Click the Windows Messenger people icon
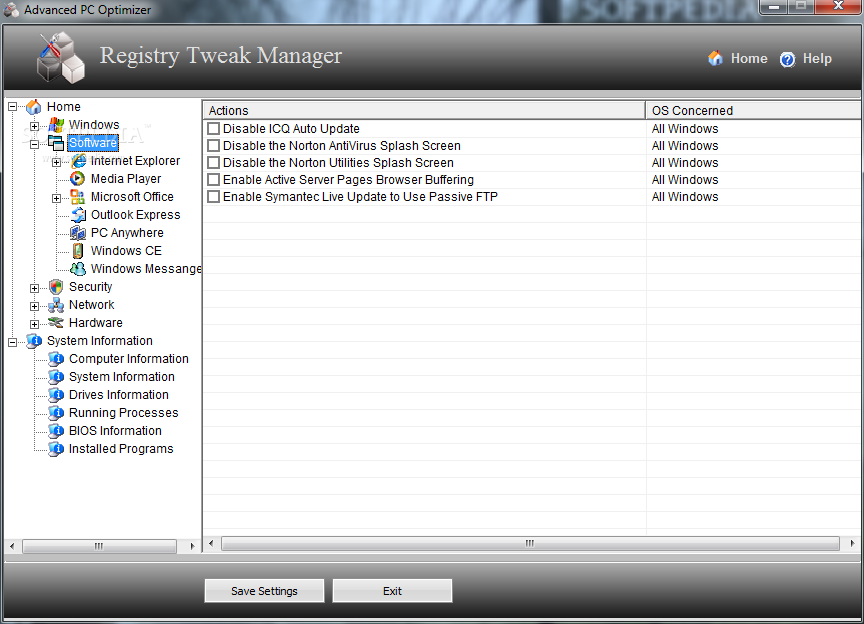Viewport: 864px width, 624px height. [x=78, y=268]
